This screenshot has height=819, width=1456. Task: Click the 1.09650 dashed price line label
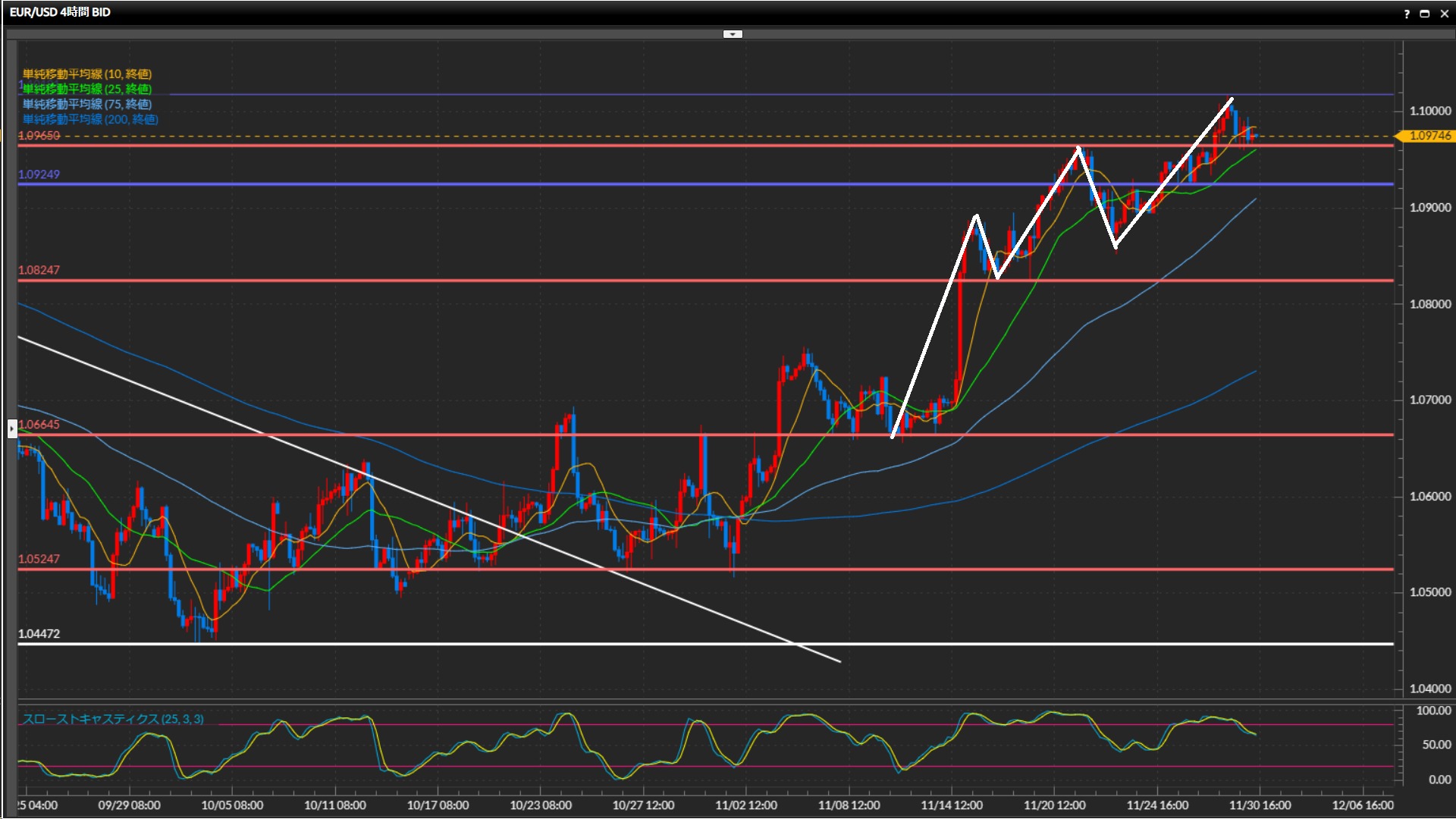[x=39, y=136]
